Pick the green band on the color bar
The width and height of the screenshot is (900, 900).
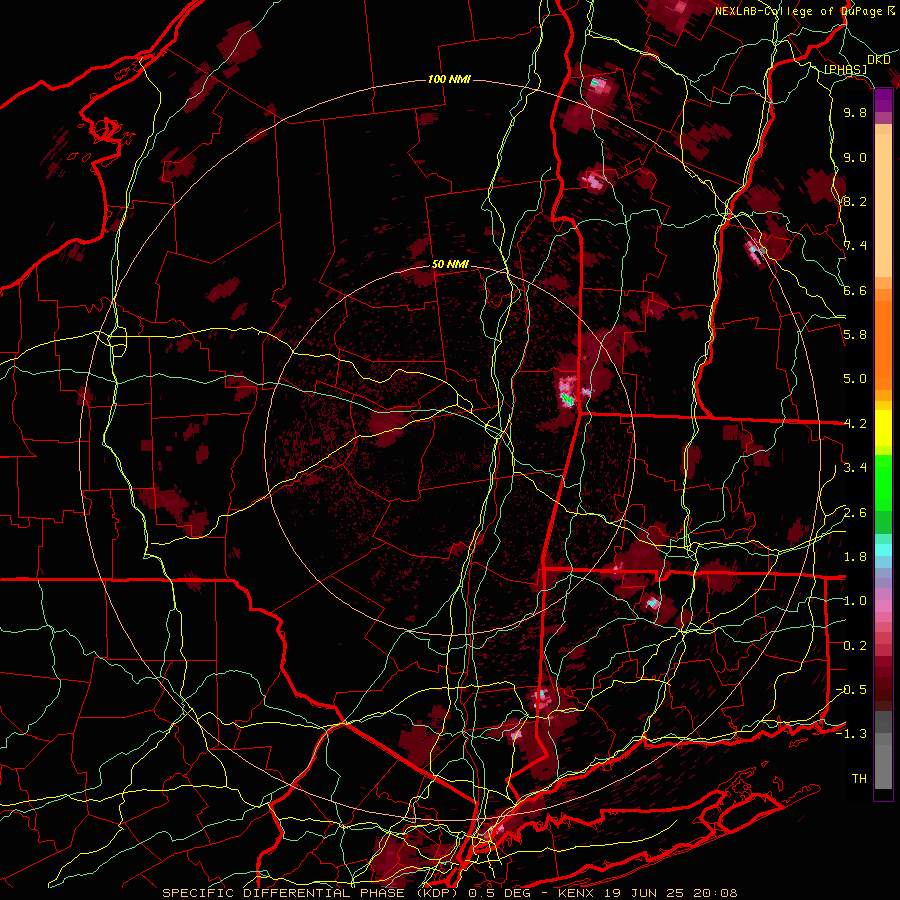tap(883, 483)
